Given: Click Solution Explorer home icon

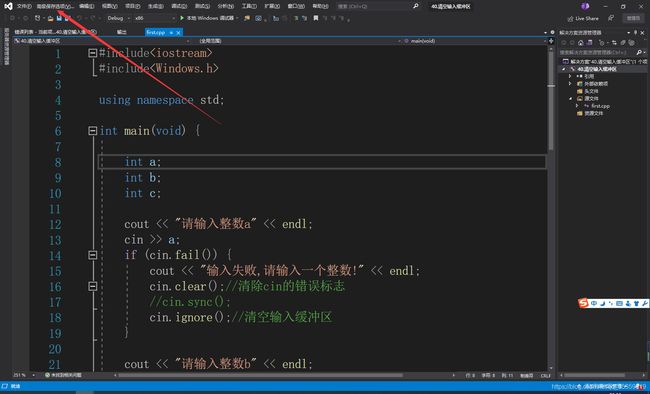Looking at the screenshot, I should [581, 43].
